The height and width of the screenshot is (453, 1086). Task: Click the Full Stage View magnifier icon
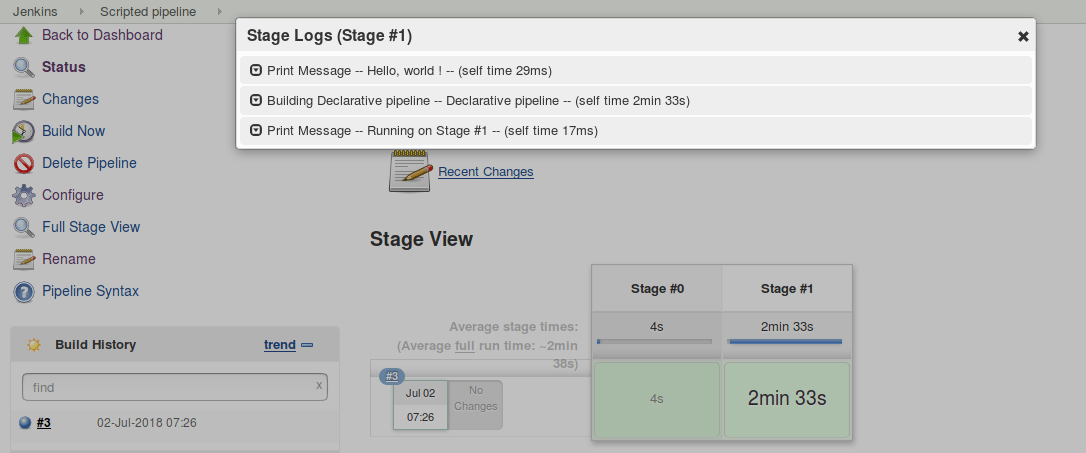coord(24,227)
